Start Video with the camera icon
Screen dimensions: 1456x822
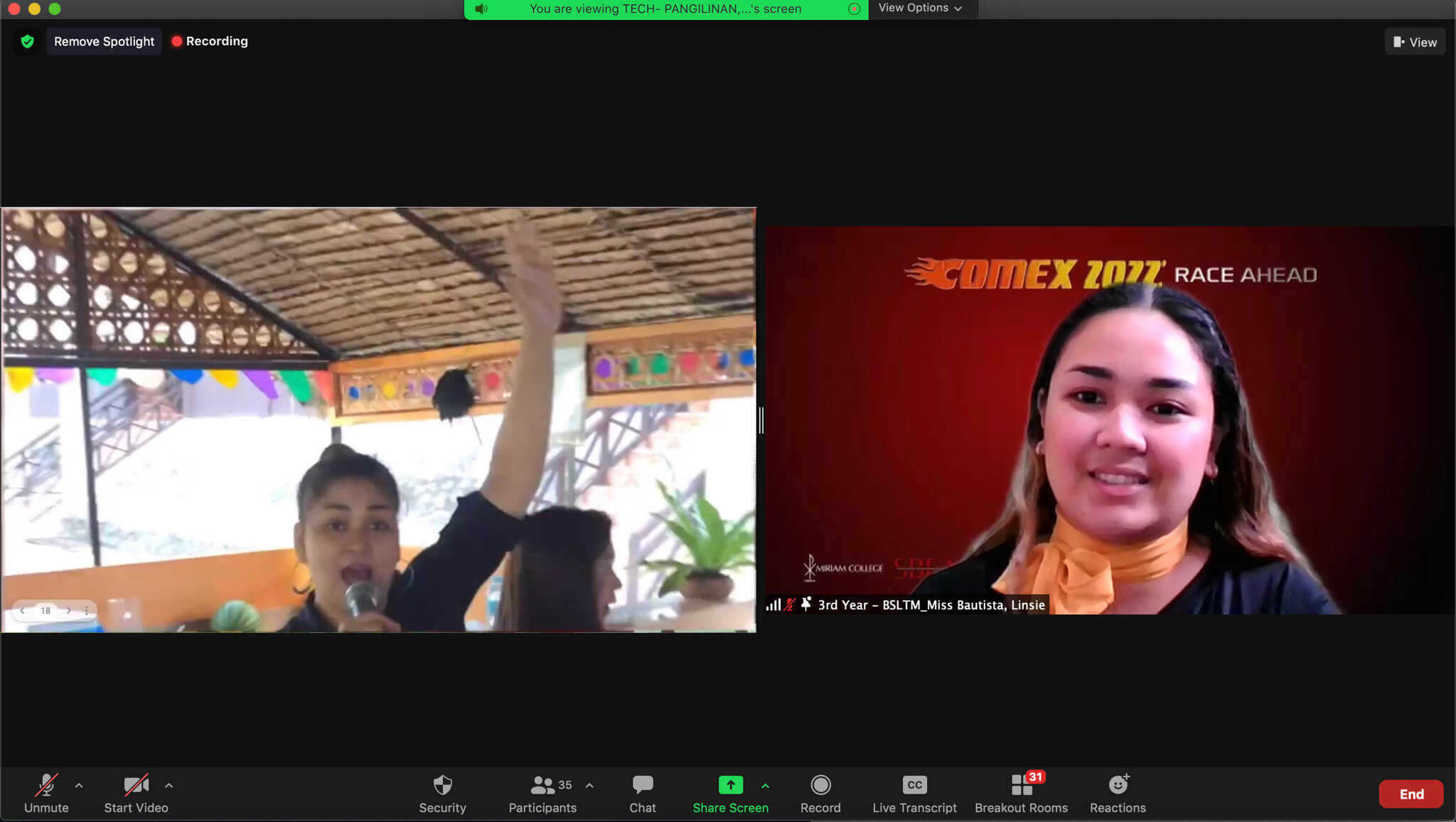coord(136,793)
